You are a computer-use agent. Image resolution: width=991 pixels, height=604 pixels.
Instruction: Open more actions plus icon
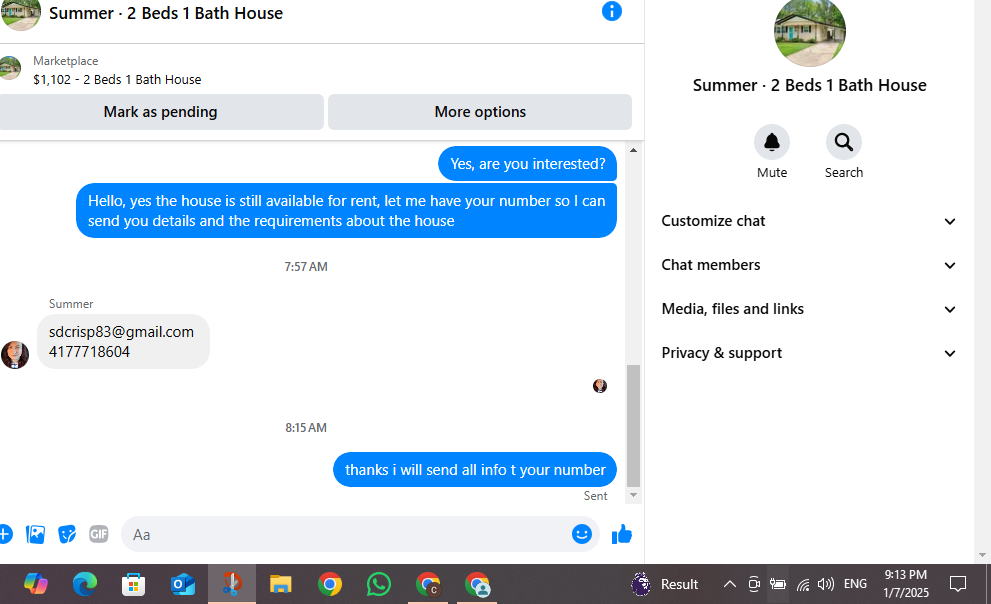pos(4,535)
